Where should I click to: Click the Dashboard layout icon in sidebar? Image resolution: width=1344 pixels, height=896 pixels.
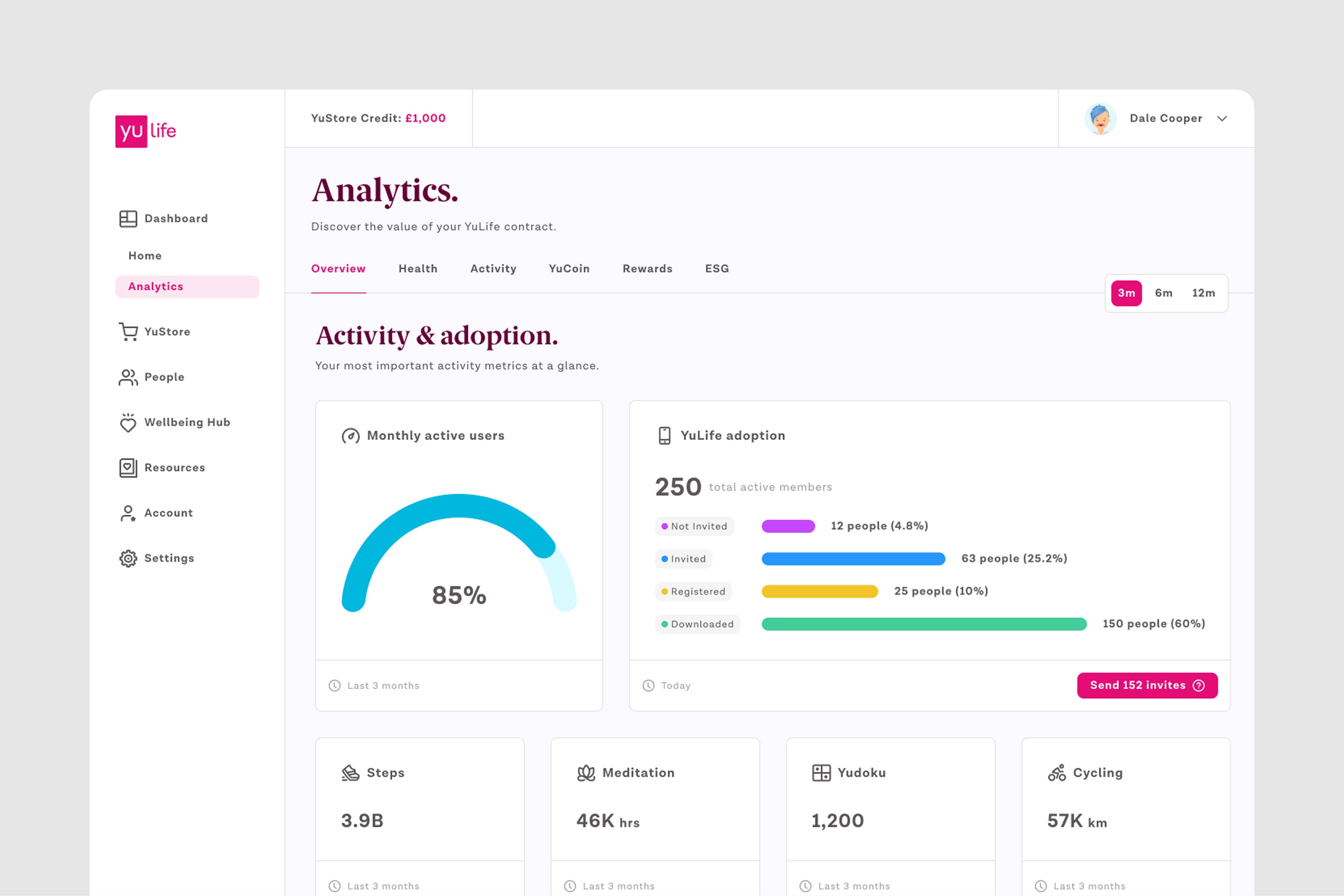click(x=128, y=219)
